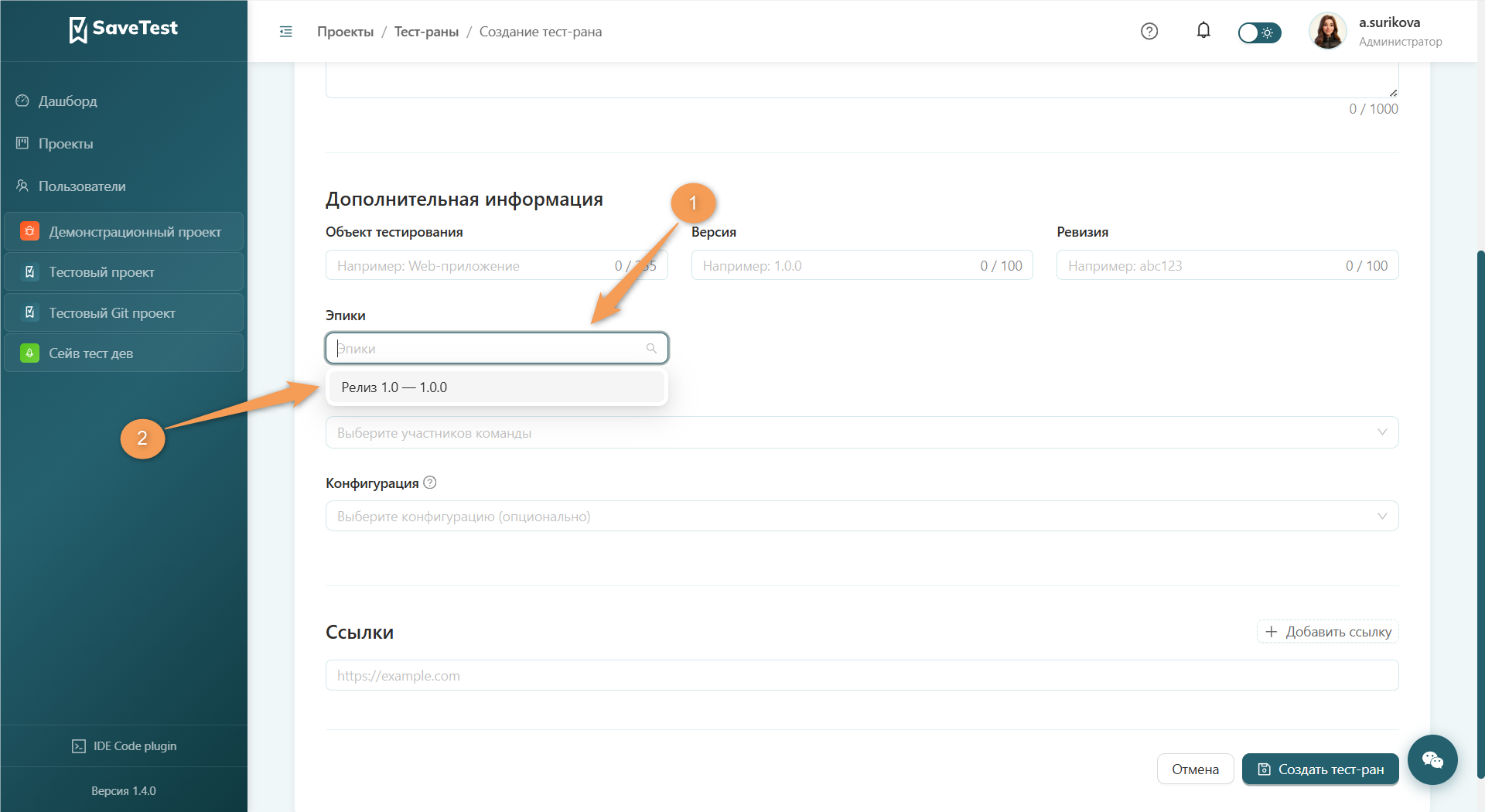The image size is (1485, 812).
Task: Go to Проекты breadcrumb
Action: (x=345, y=32)
